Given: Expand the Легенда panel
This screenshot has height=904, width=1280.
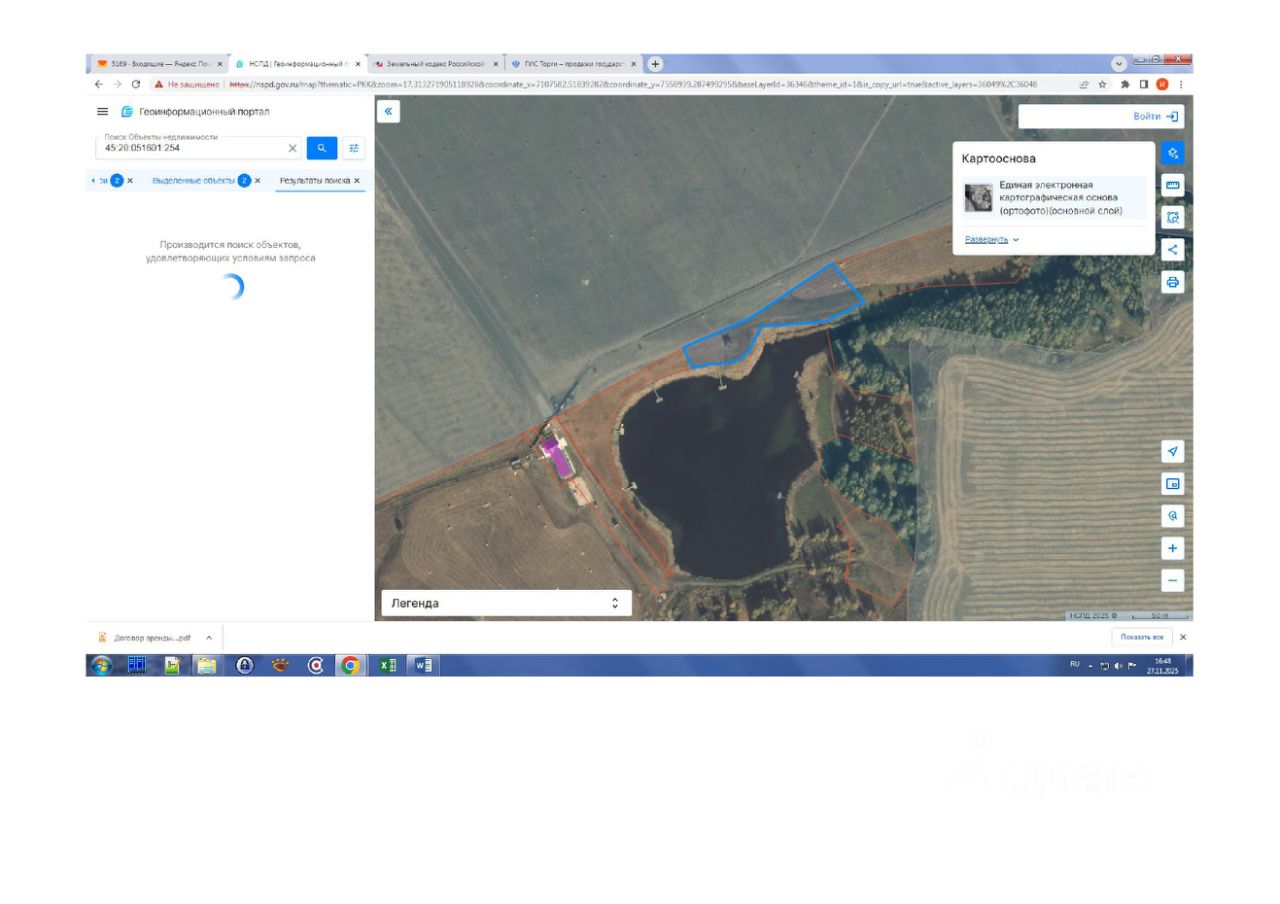Looking at the screenshot, I should click(x=507, y=603).
